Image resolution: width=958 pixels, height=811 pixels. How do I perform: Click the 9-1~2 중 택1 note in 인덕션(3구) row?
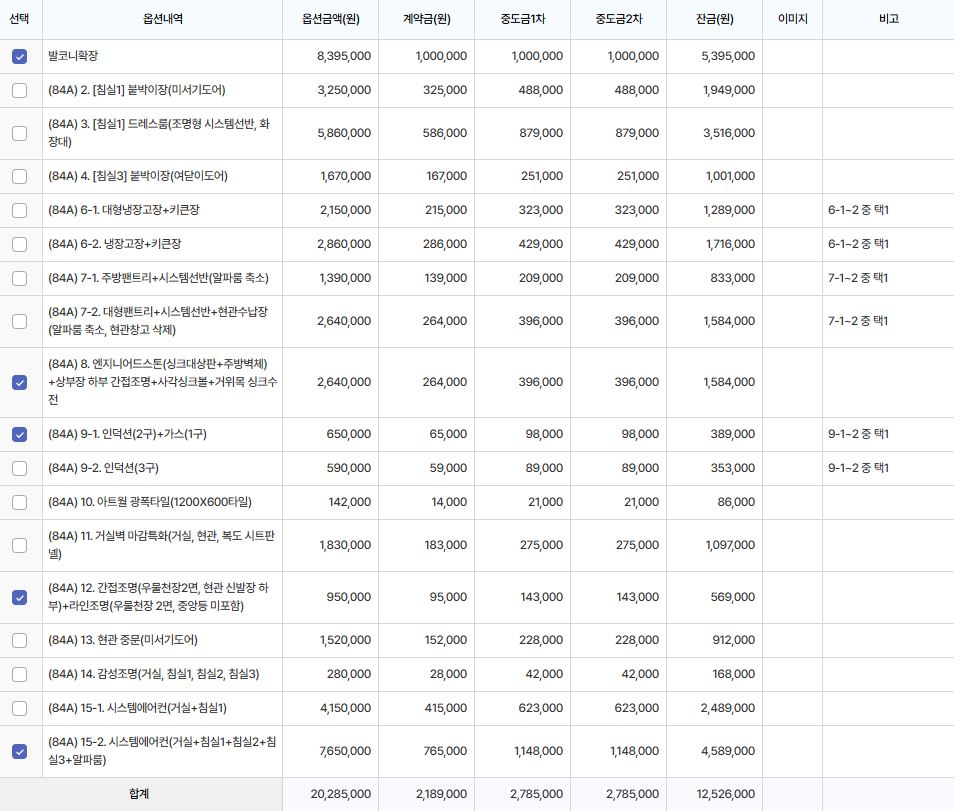[x=858, y=468]
